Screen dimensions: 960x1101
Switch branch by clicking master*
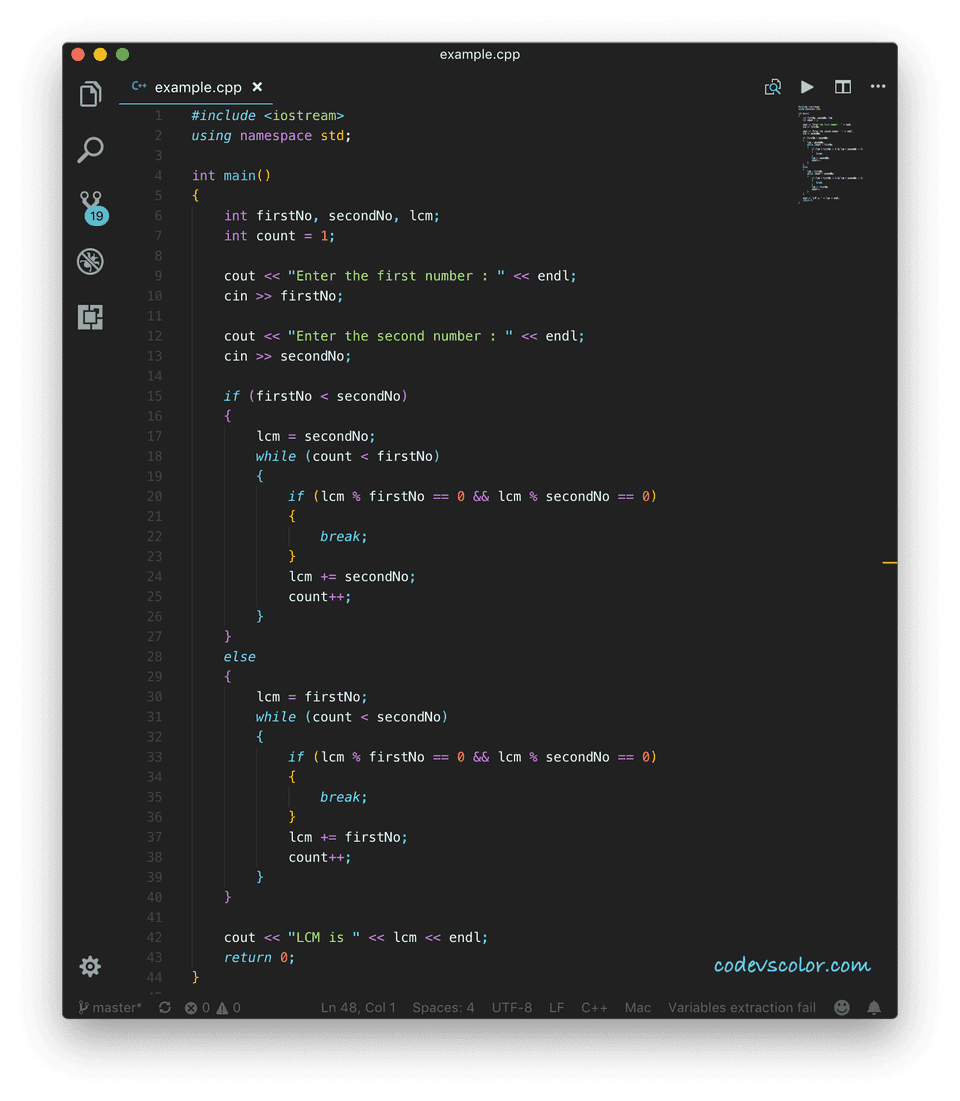[x=109, y=1007]
